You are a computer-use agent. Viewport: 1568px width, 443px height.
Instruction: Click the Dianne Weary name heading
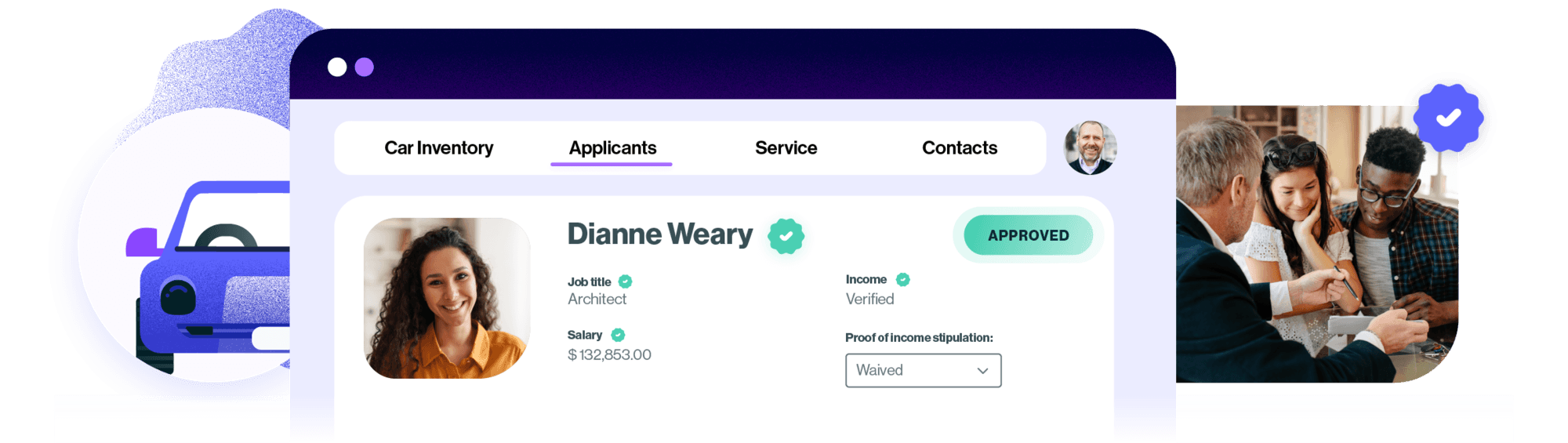click(660, 234)
